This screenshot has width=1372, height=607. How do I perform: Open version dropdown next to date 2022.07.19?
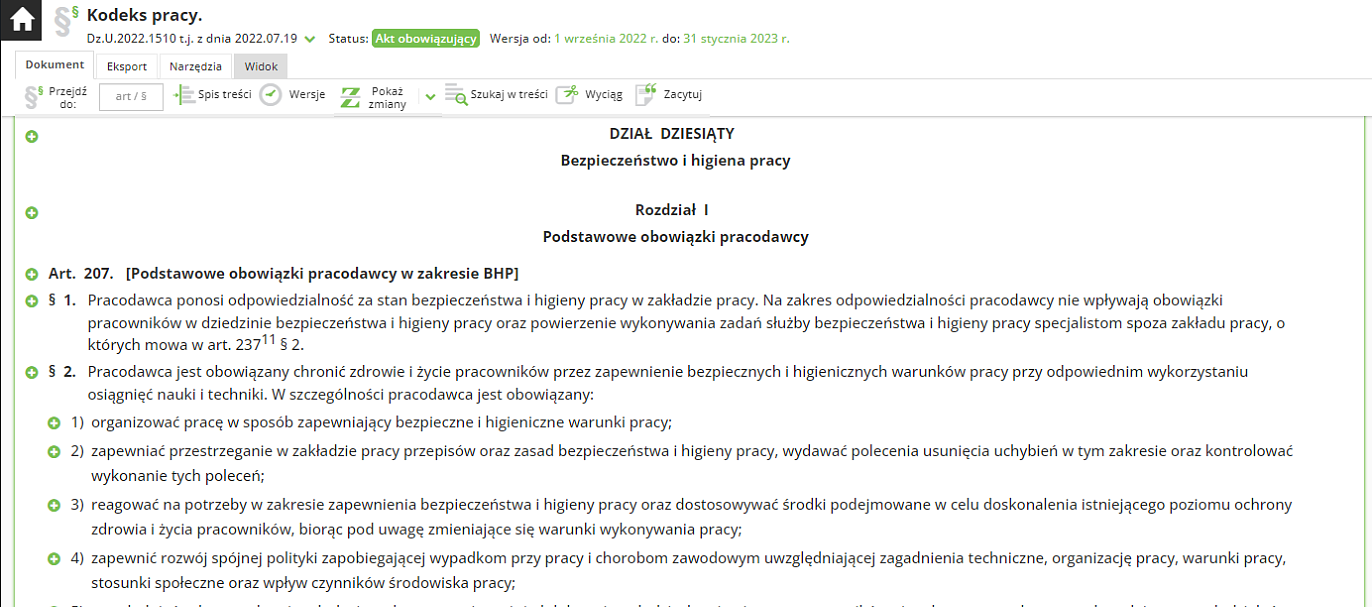click(x=310, y=39)
